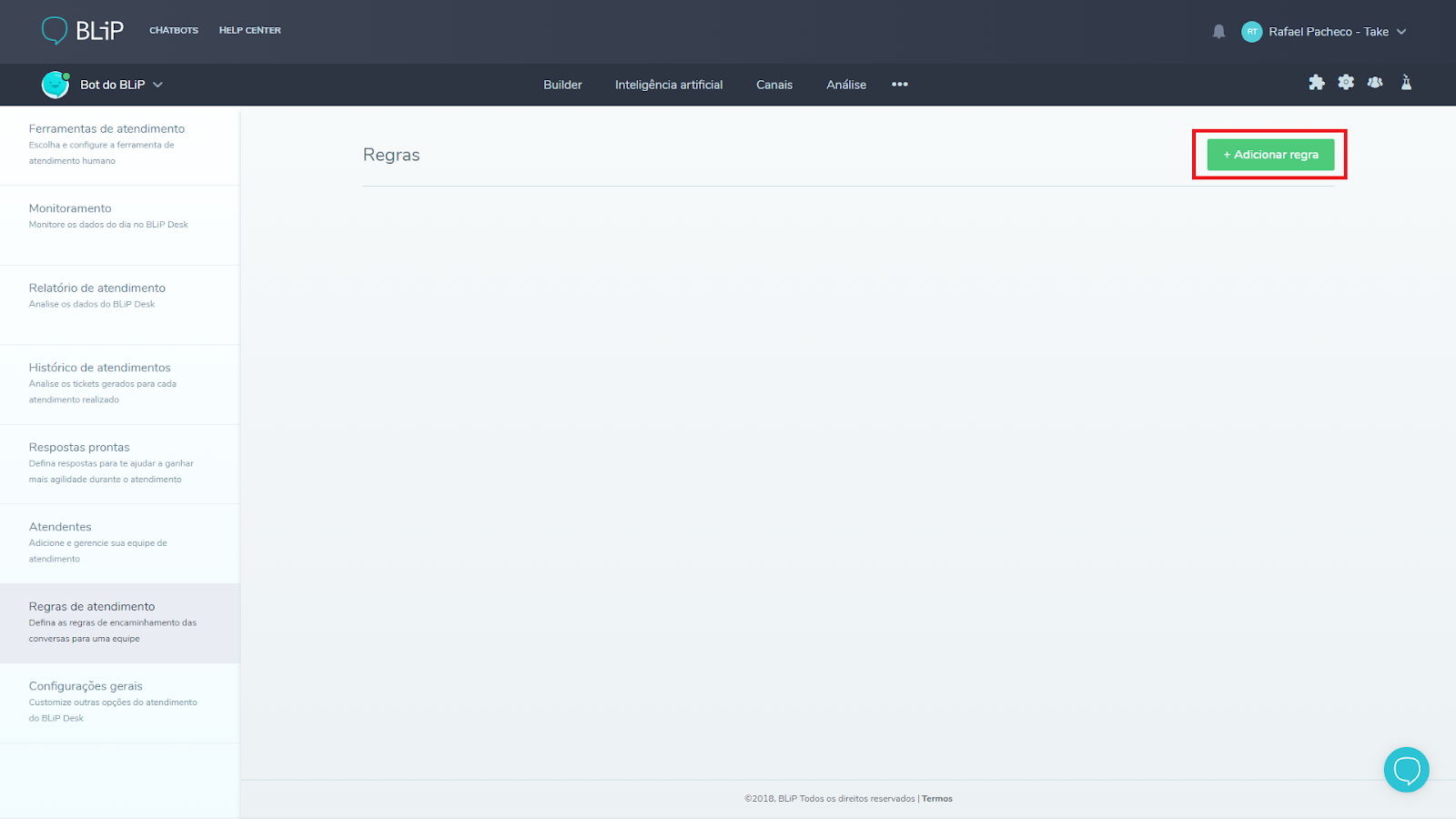Open Atendentes sidebar section

60,527
